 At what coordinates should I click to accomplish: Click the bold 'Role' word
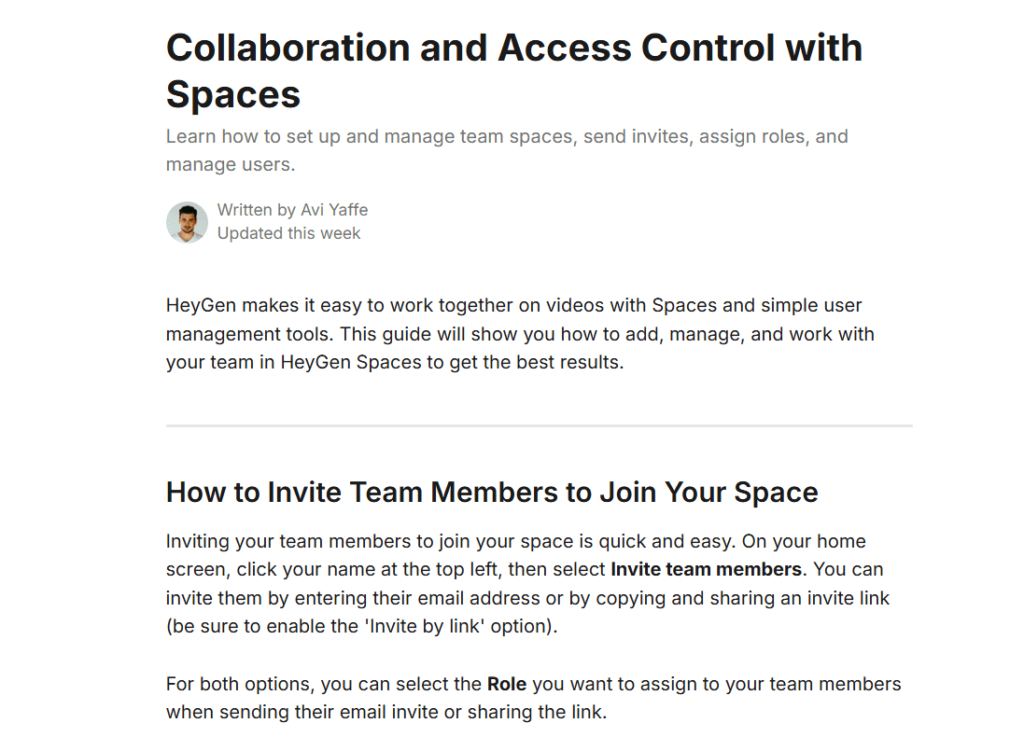(507, 684)
